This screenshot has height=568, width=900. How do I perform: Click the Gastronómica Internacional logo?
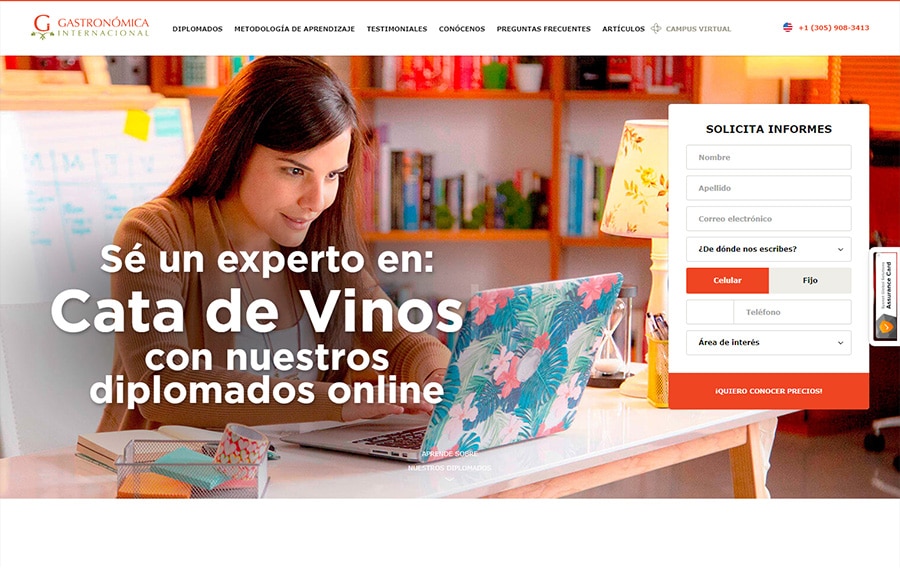[90, 26]
